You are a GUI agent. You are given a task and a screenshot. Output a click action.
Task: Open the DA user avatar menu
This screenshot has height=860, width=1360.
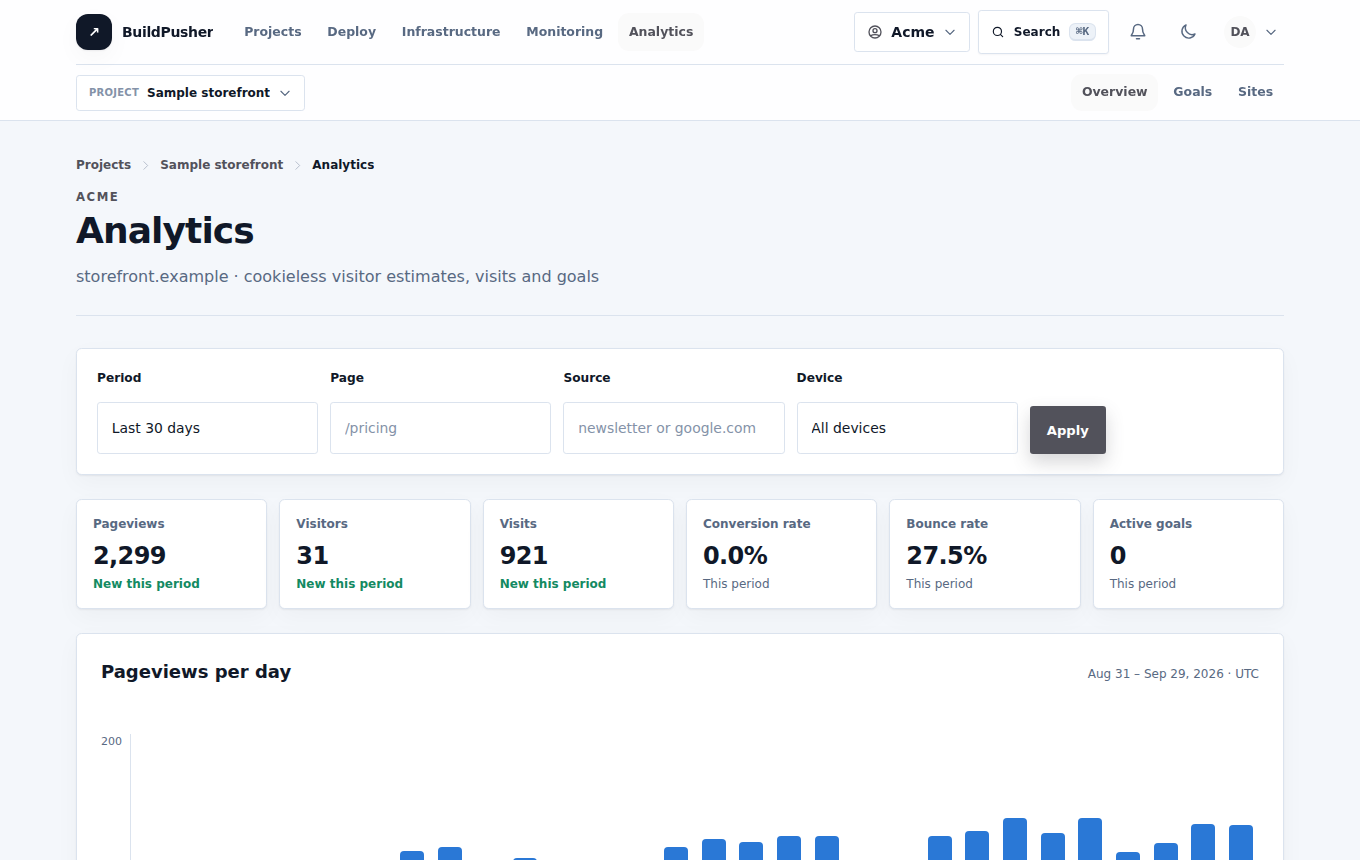(1240, 32)
